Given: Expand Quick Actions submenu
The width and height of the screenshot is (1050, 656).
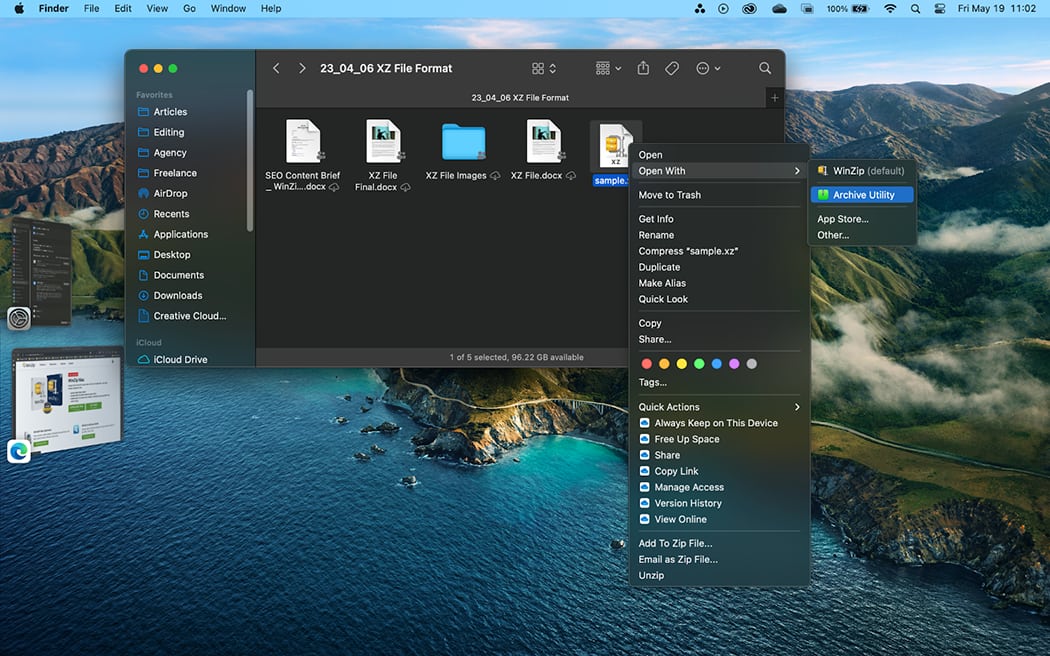Looking at the screenshot, I should [719, 407].
